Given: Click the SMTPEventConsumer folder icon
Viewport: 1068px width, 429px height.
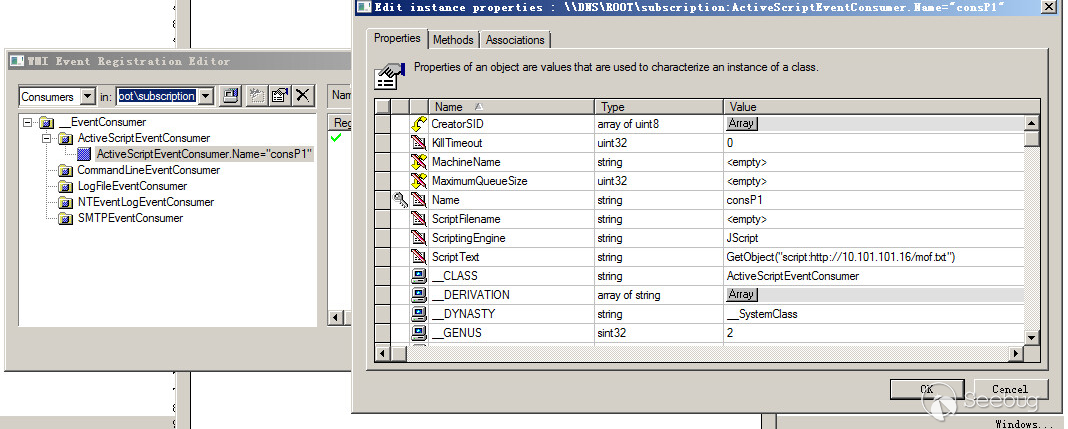Looking at the screenshot, I should click(65, 219).
